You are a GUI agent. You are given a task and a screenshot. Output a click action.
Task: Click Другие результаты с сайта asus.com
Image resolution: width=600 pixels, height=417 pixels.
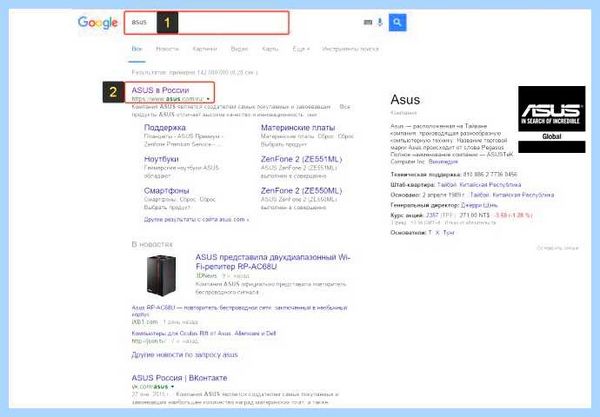point(196,220)
